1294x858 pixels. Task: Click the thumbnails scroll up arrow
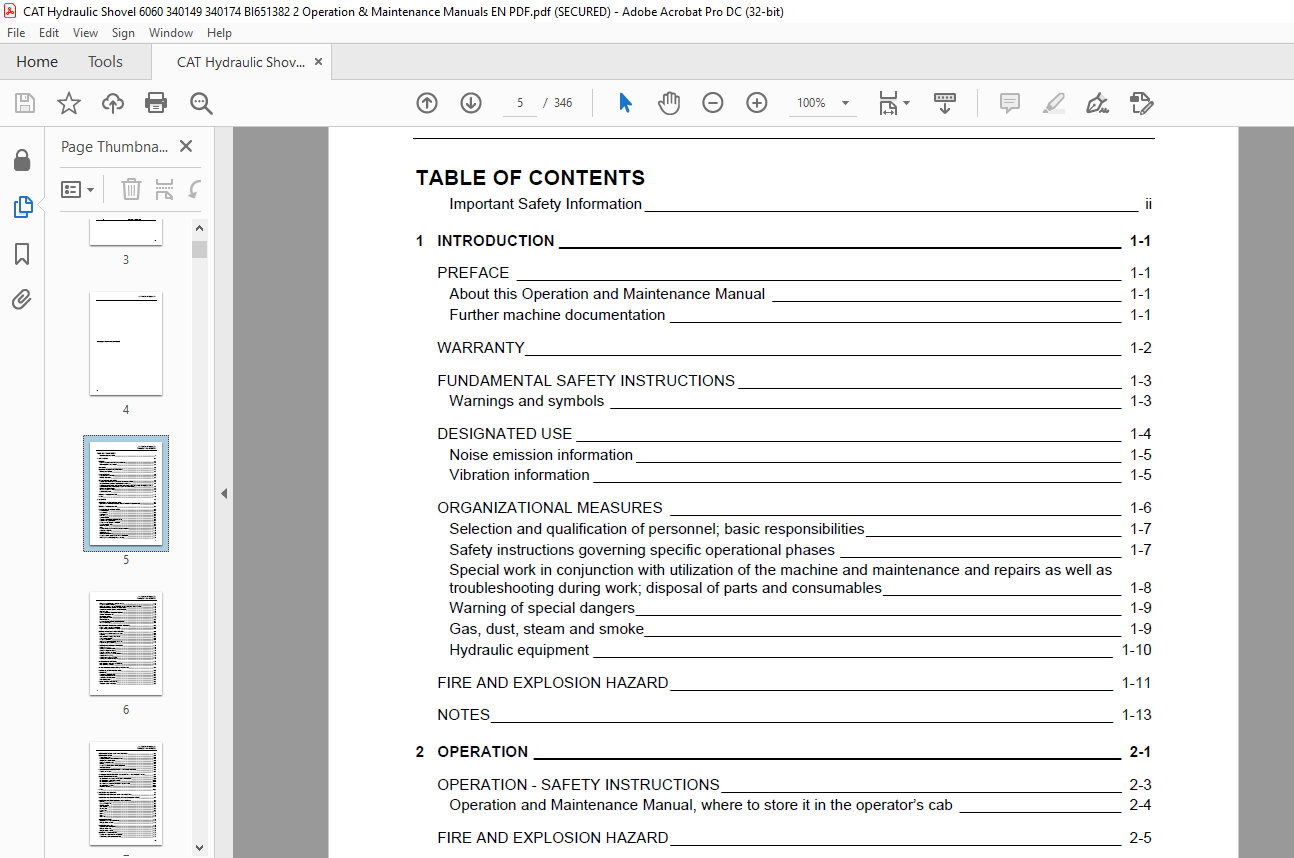click(x=200, y=228)
